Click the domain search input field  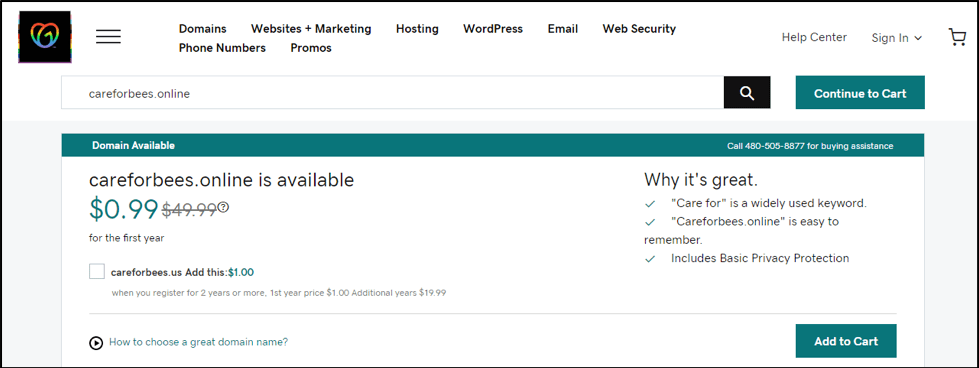[392, 92]
